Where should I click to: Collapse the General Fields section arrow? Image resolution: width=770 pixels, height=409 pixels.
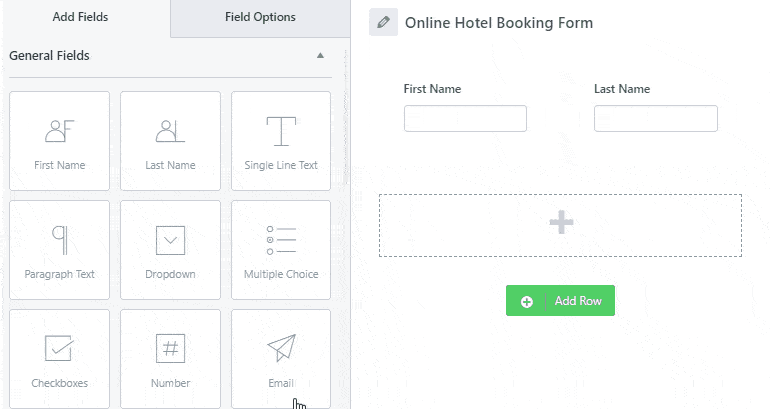click(320, 55)
